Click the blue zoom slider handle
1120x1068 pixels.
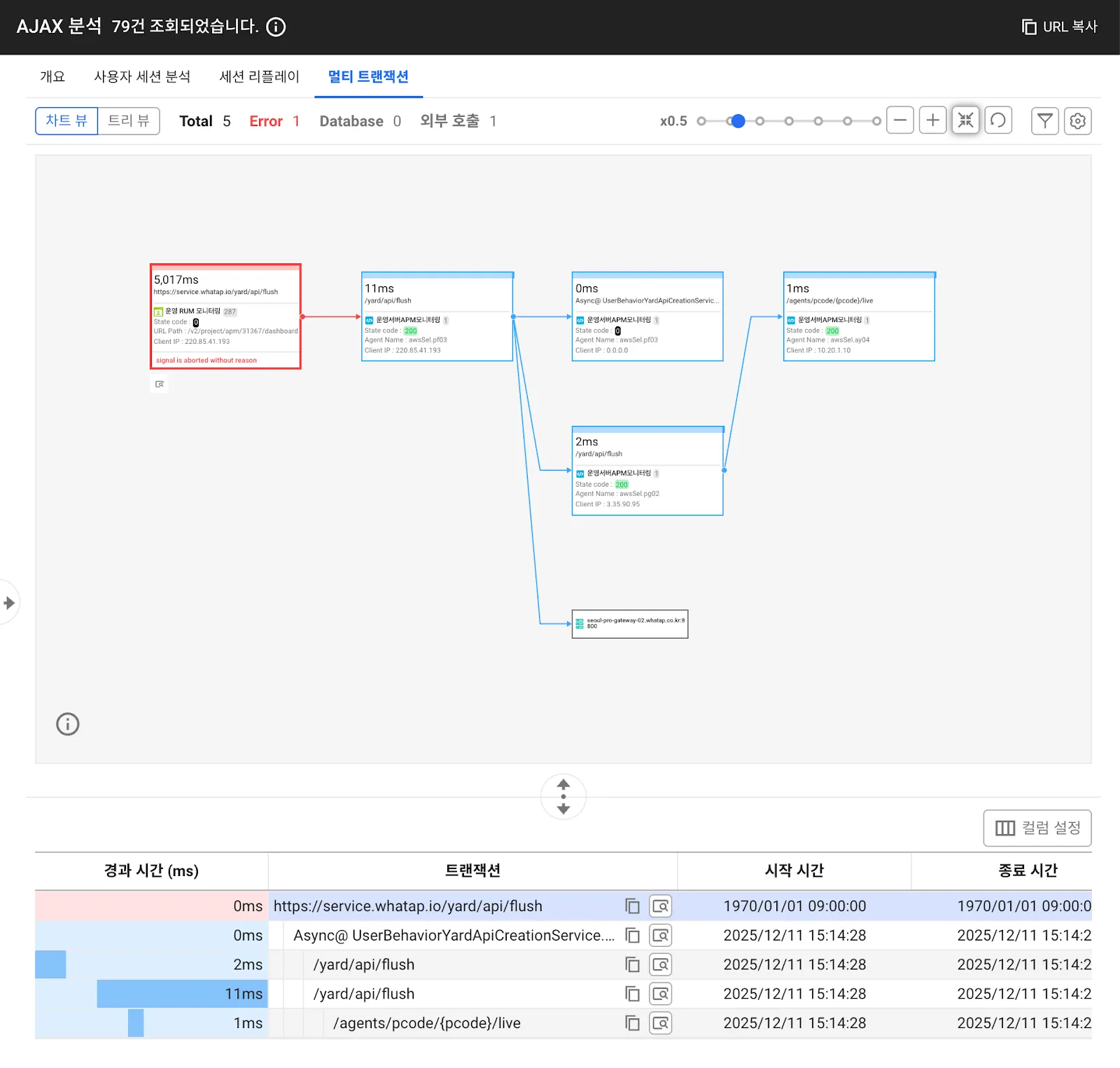pos(738,121)
